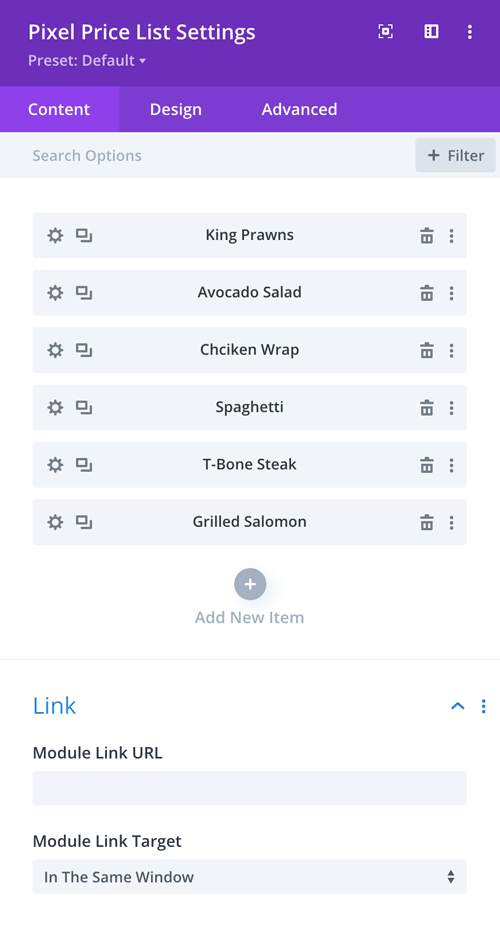Click the Module Link URL field

pyautogui.click(x=250, y=788)
